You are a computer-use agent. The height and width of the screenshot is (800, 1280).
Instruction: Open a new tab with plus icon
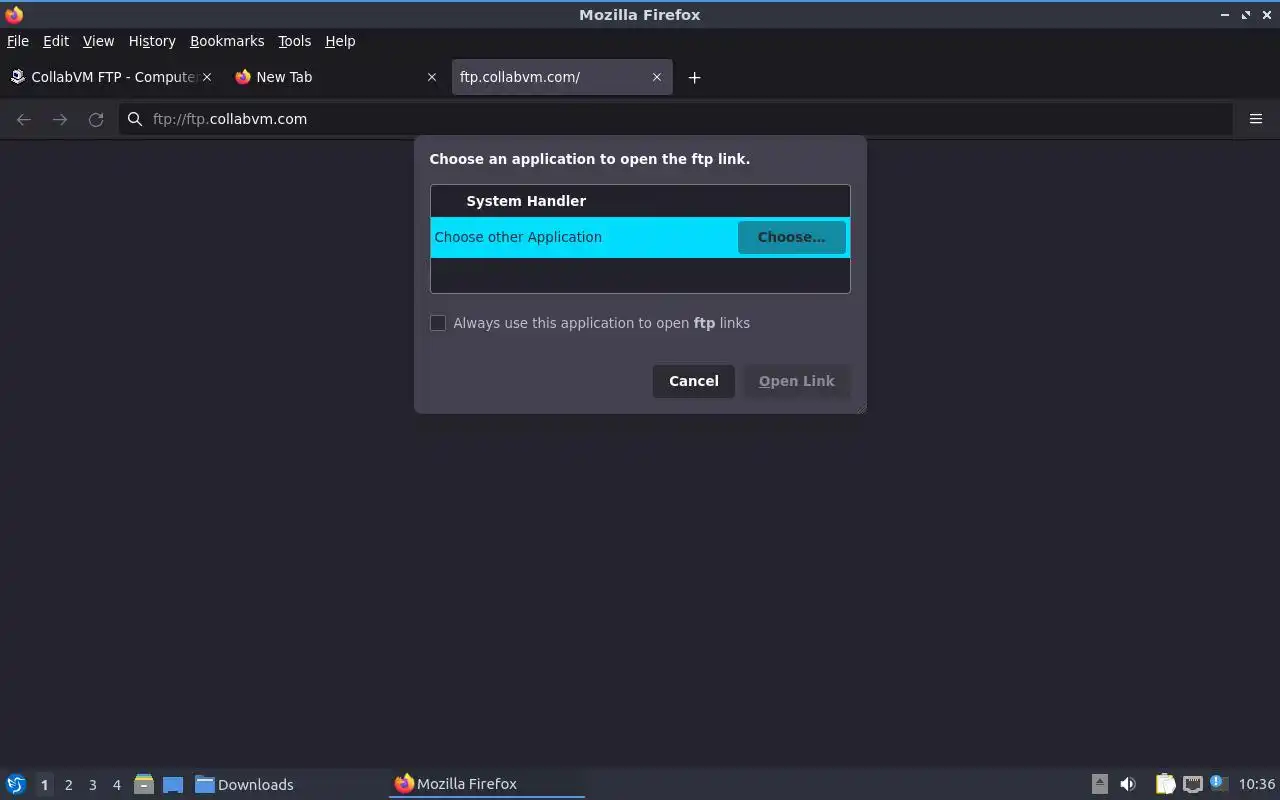pos(694,77)
